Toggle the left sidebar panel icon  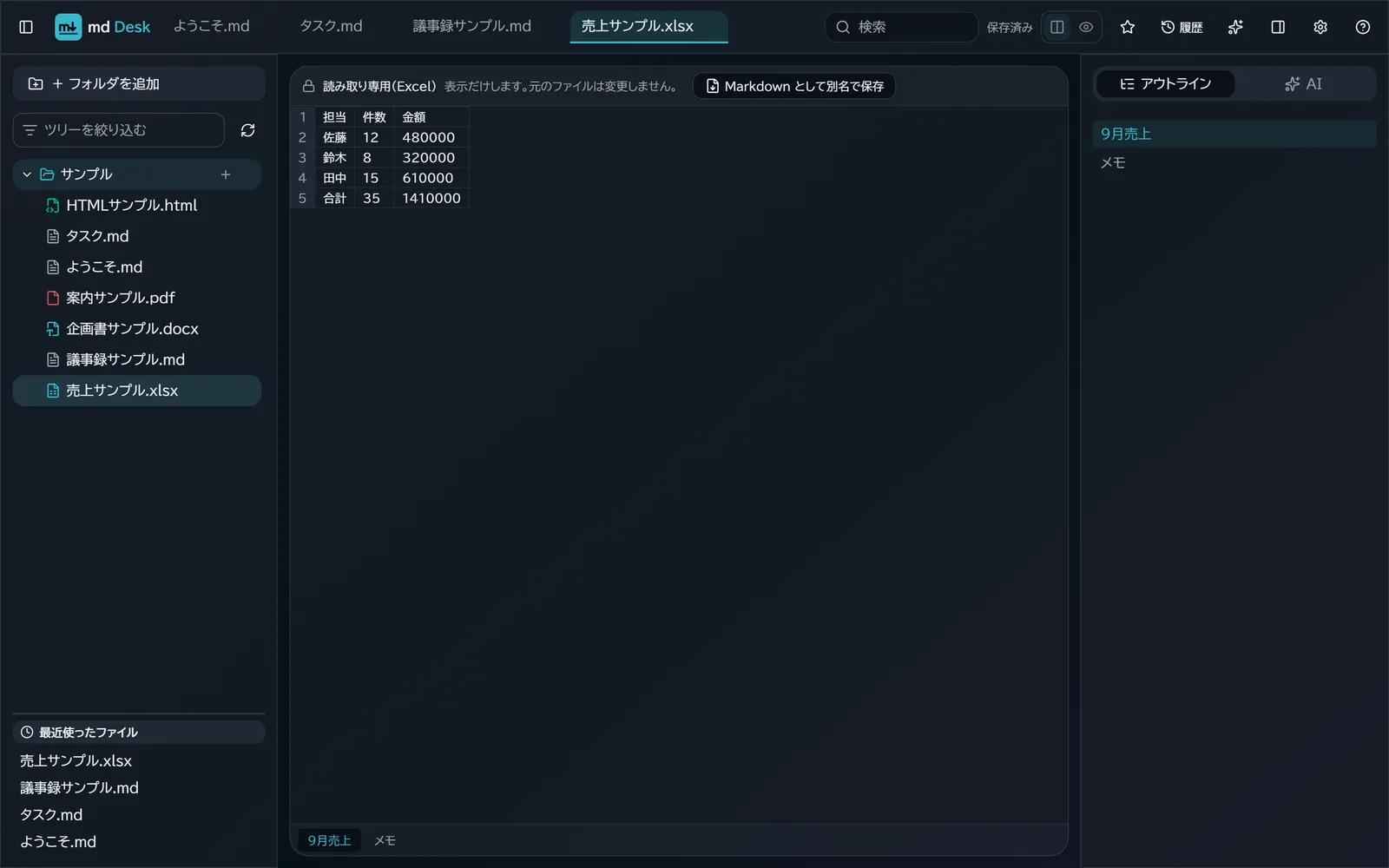[26, 27]
